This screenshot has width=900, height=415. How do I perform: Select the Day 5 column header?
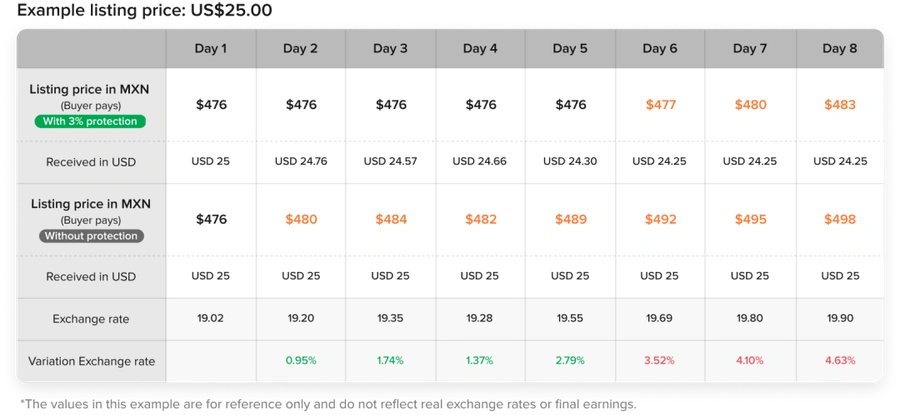click(570, 49)
